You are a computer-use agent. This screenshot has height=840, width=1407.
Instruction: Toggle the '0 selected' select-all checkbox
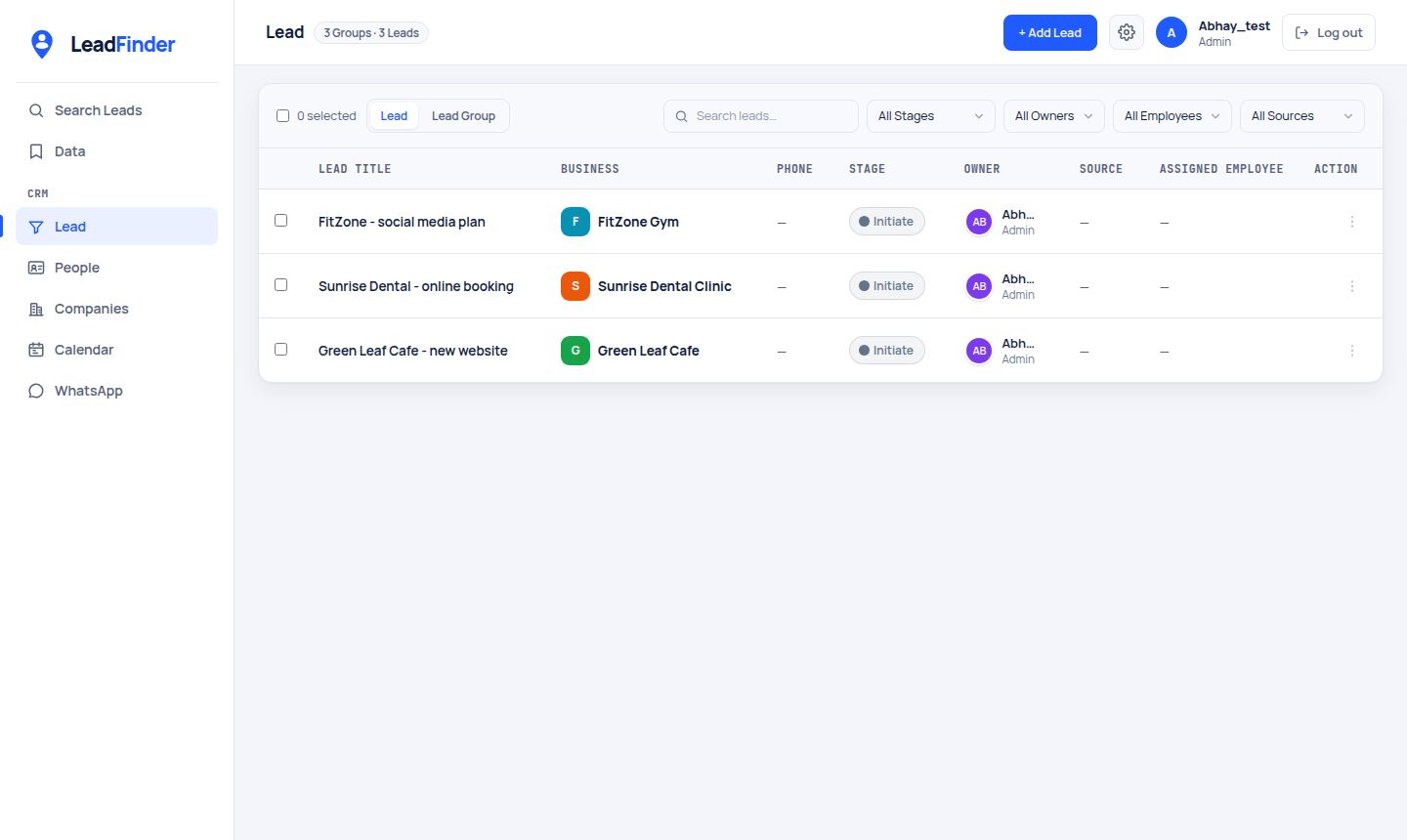(283, 116)
